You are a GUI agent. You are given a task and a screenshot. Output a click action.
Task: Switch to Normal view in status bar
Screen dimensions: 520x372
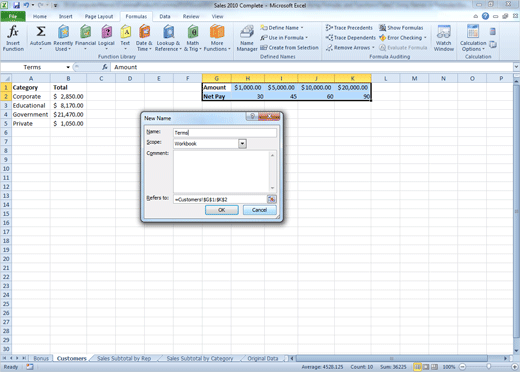[417, 367]
